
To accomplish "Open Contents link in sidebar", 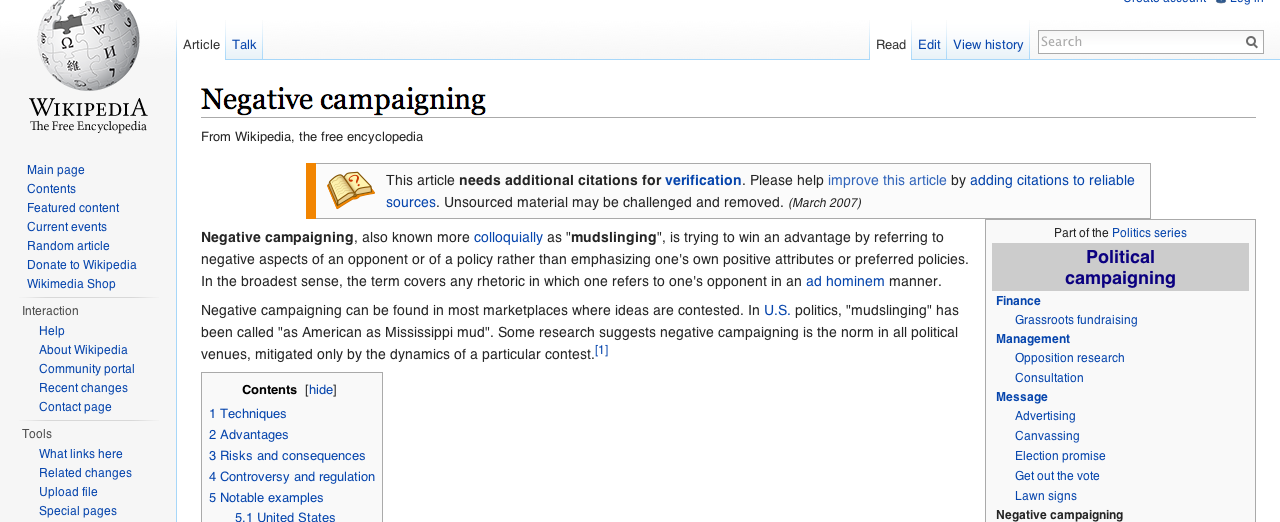I will point(51,189).
